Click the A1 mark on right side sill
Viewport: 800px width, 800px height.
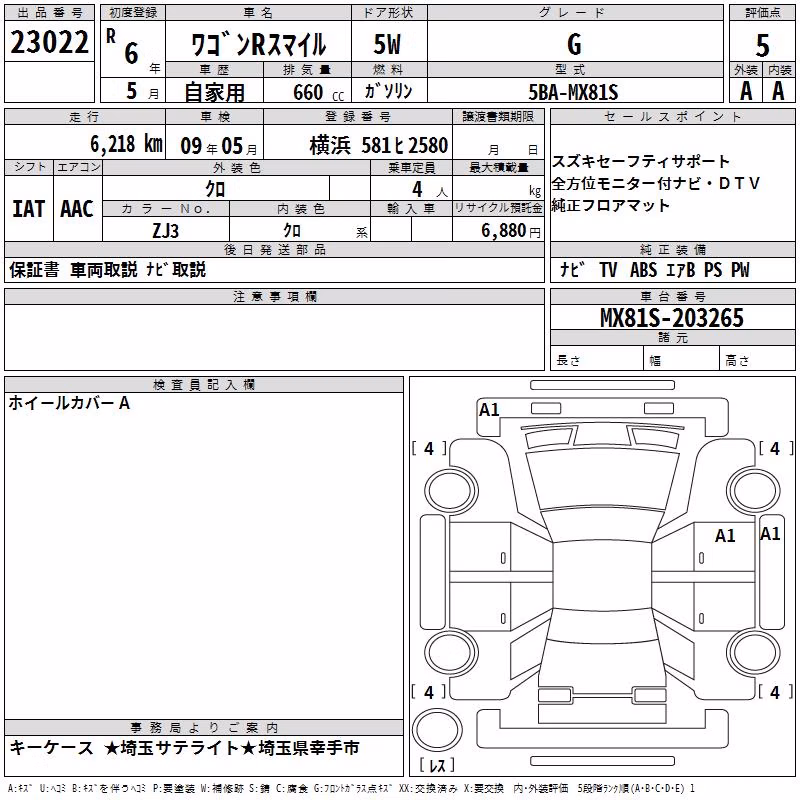pos(770,534)
